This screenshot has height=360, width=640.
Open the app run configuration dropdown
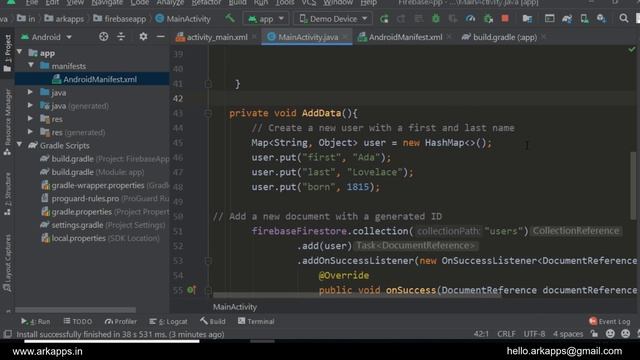pyautogui.click(x=266, y=19)
